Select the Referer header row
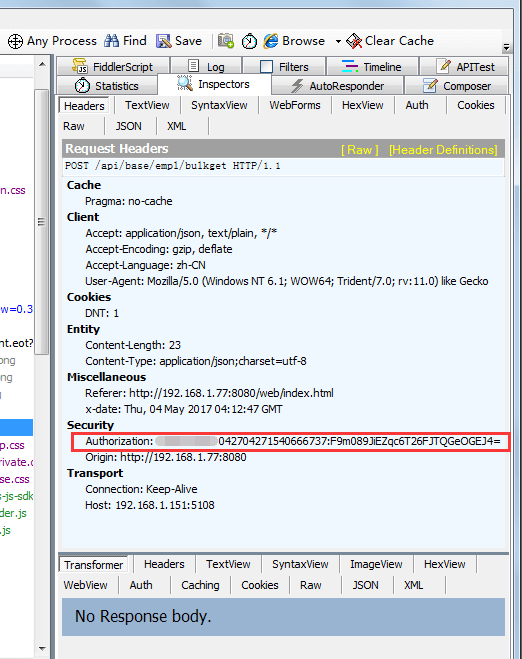 (x=209, y=393)
